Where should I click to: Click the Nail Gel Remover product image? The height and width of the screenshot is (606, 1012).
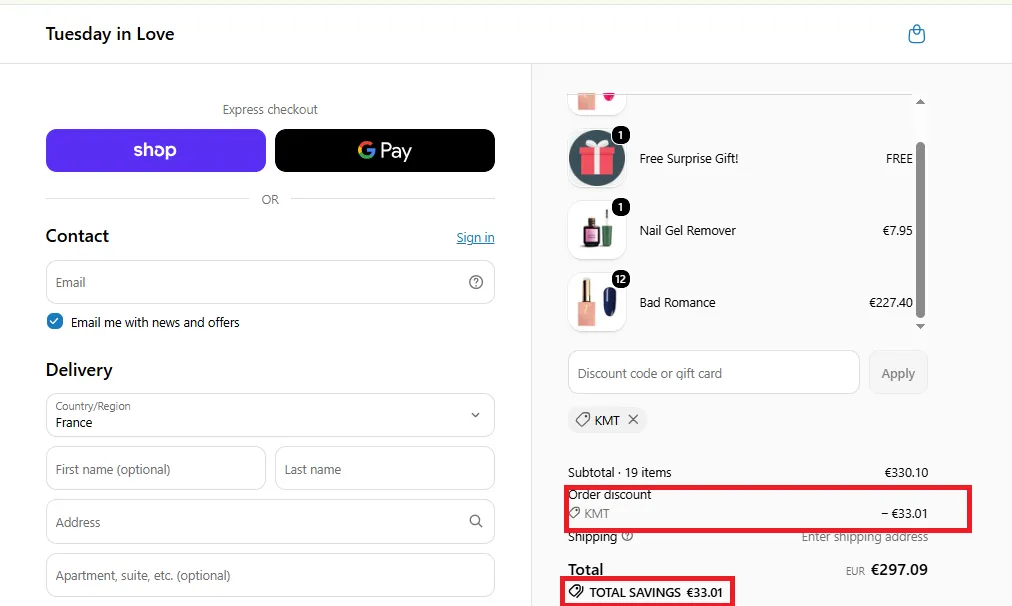pos(597,230)
